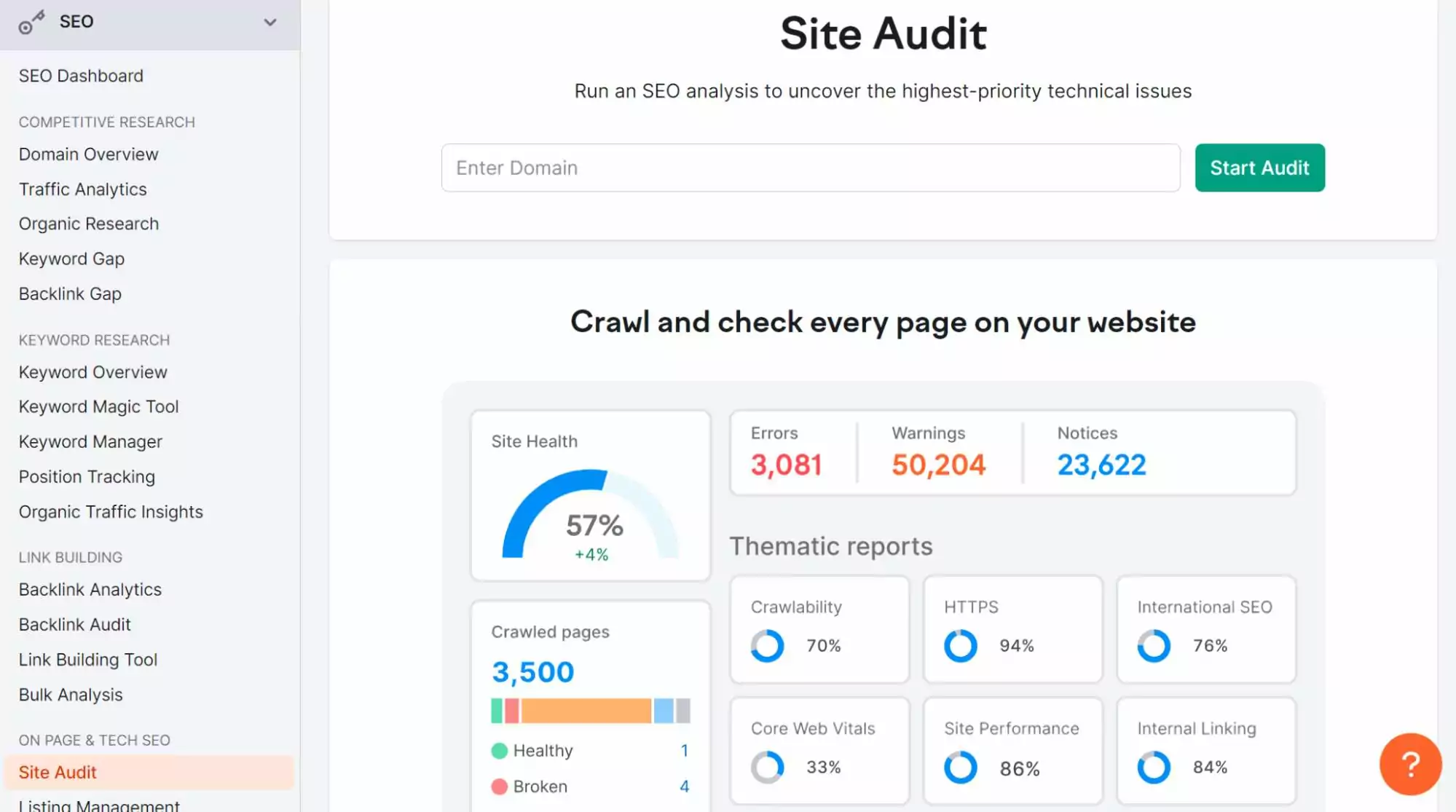Click the HTTPS progress ring
1456x812 pixels.
point(959,645)
